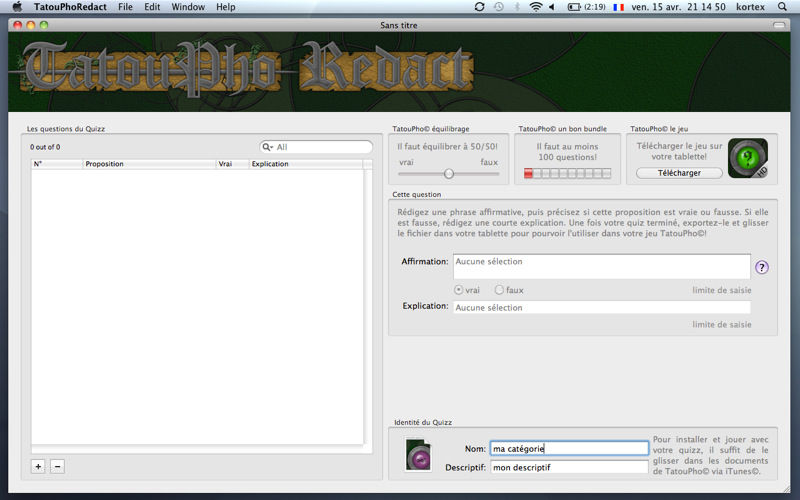800x500 pixels.
Task: Click the French flag input source icon
Action: tap(619, 7)
